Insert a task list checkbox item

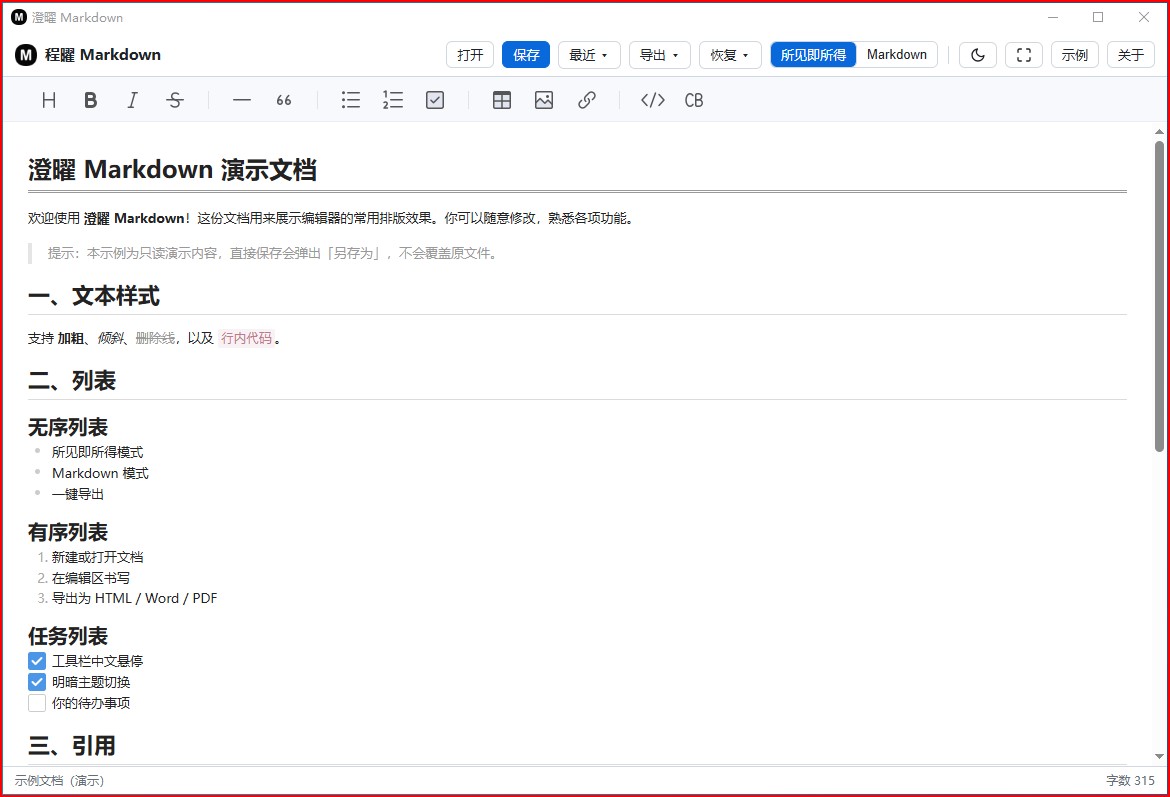pos(435,100)
